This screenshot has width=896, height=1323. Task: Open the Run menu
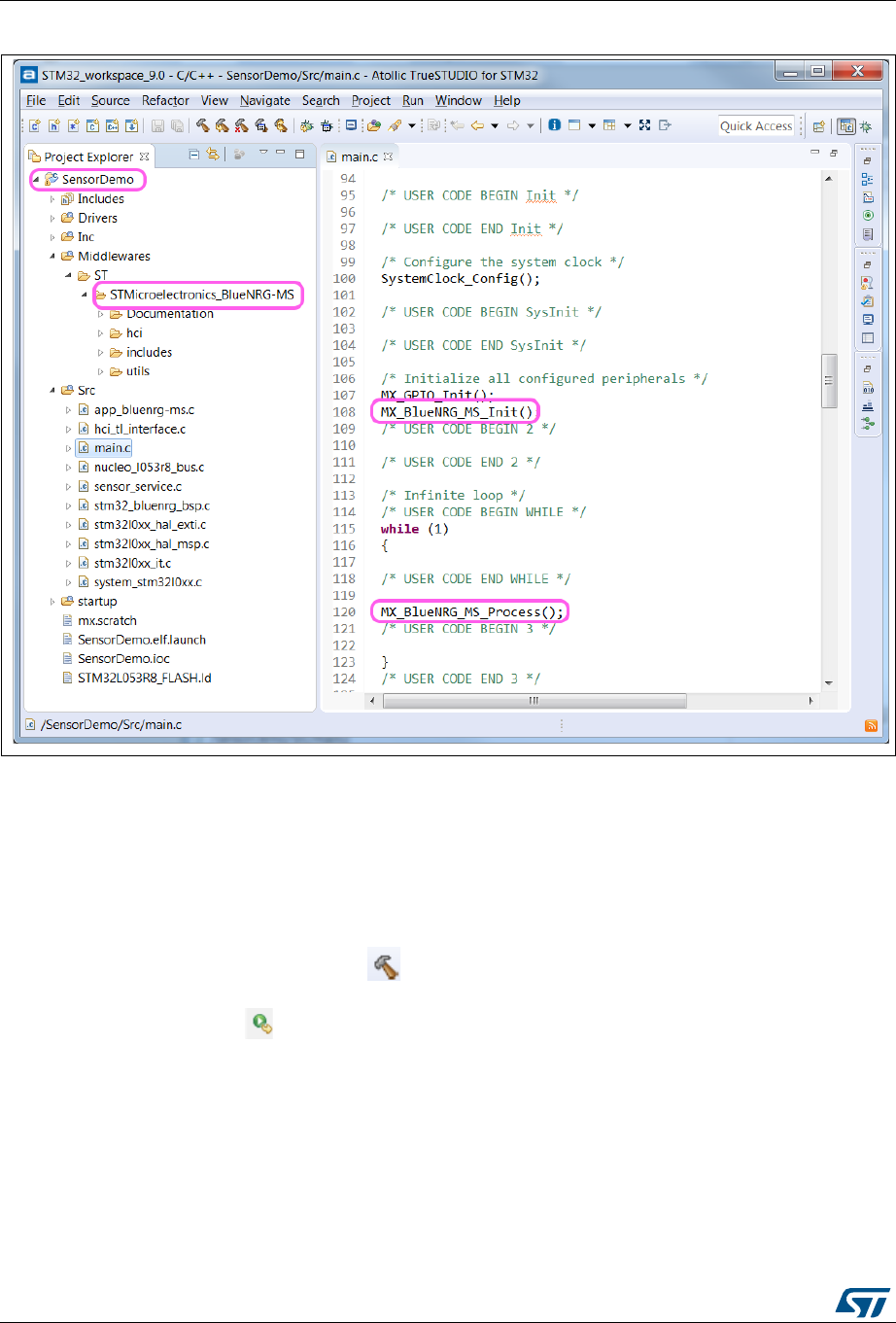413,100
